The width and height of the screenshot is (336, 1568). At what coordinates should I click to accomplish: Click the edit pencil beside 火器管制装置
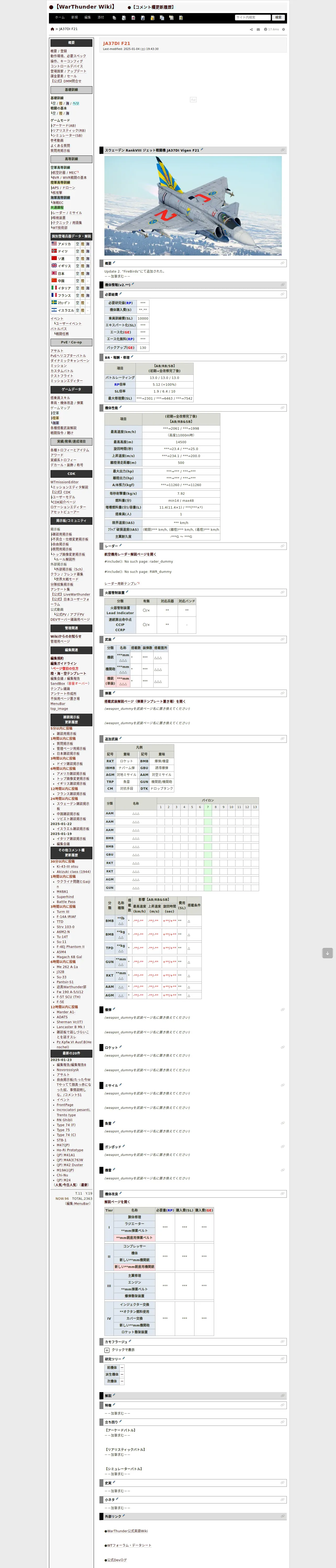pyautogui.click(x=127, y=592)
